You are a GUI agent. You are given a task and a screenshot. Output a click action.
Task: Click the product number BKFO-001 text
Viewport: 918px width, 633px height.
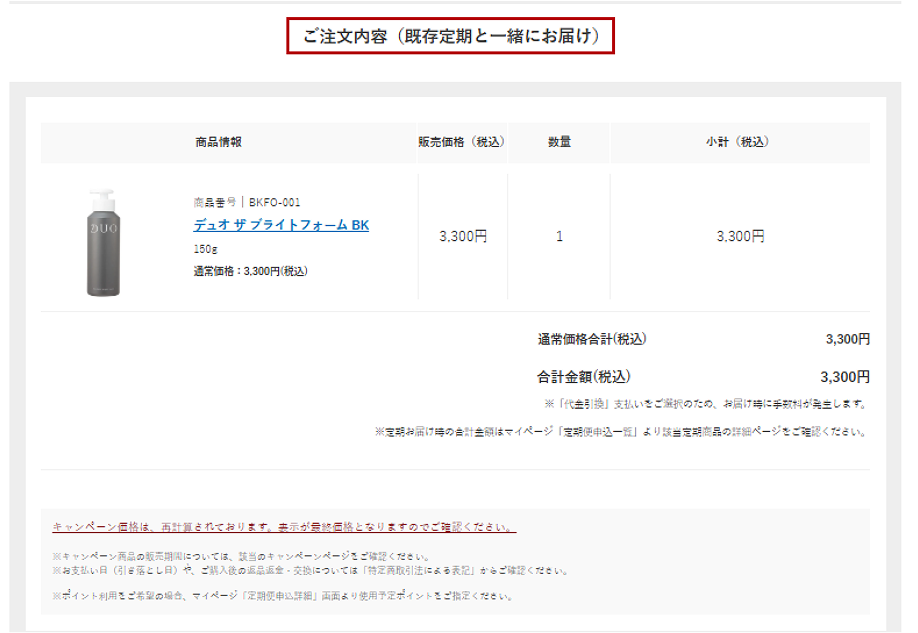[246, 202]
